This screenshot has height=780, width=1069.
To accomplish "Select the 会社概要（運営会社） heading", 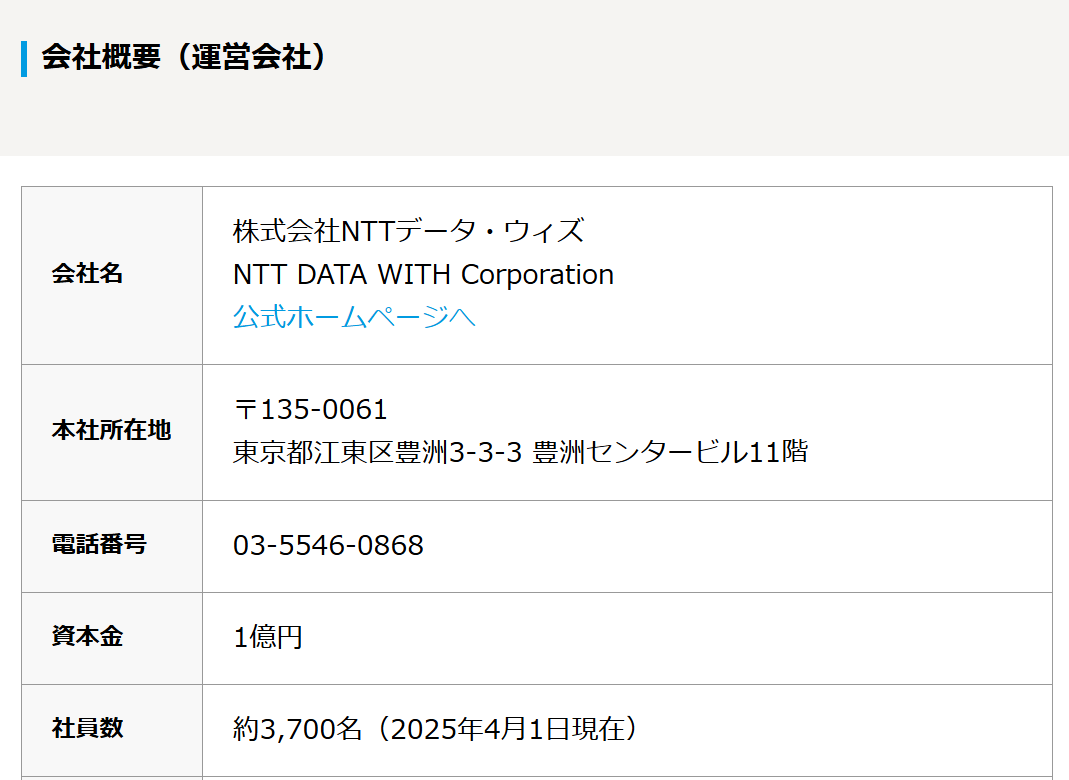I will tap(184, 57).
